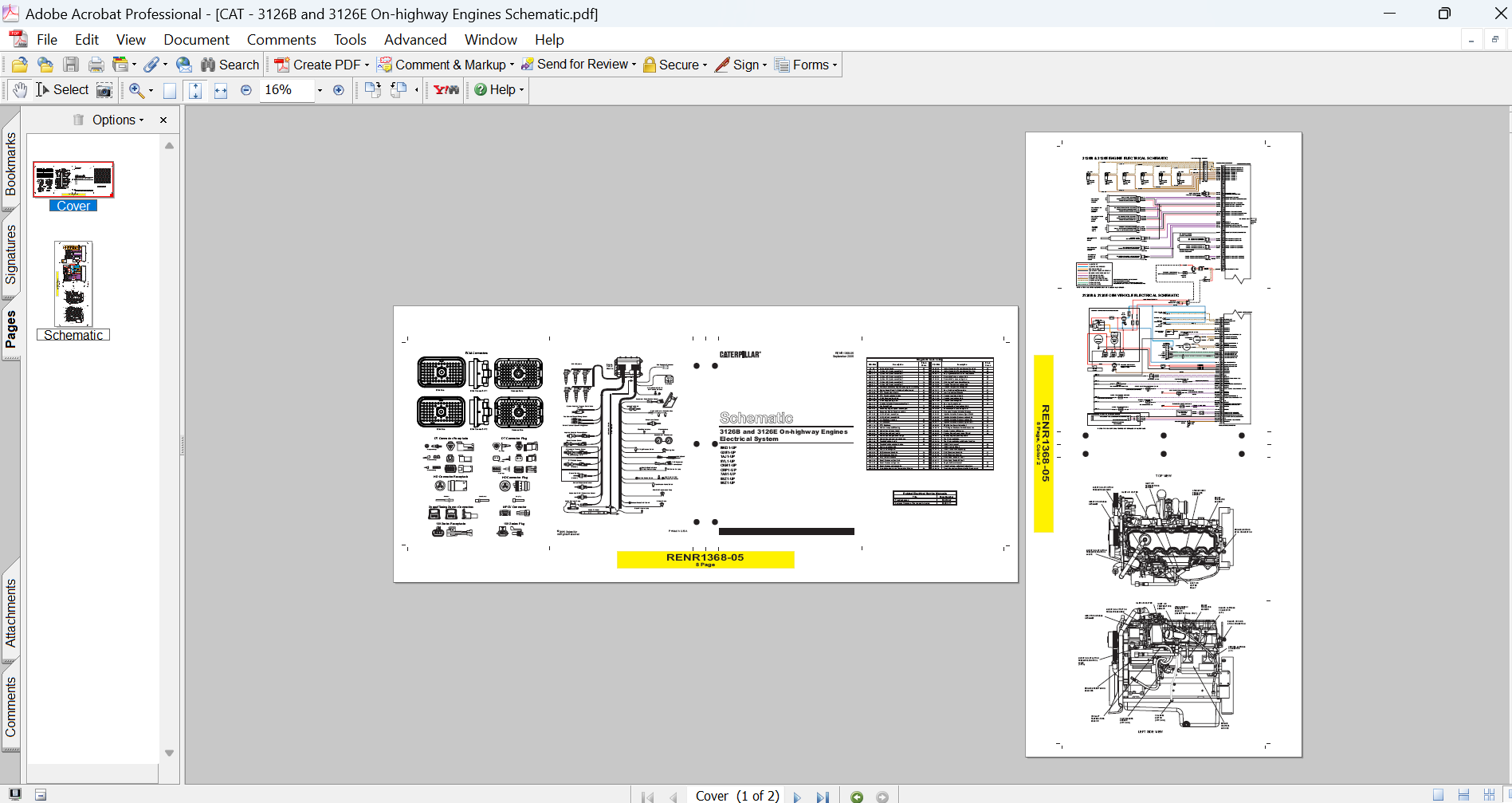Open the Comments menu
This screenshot has width=1512, height=803.
281,39
